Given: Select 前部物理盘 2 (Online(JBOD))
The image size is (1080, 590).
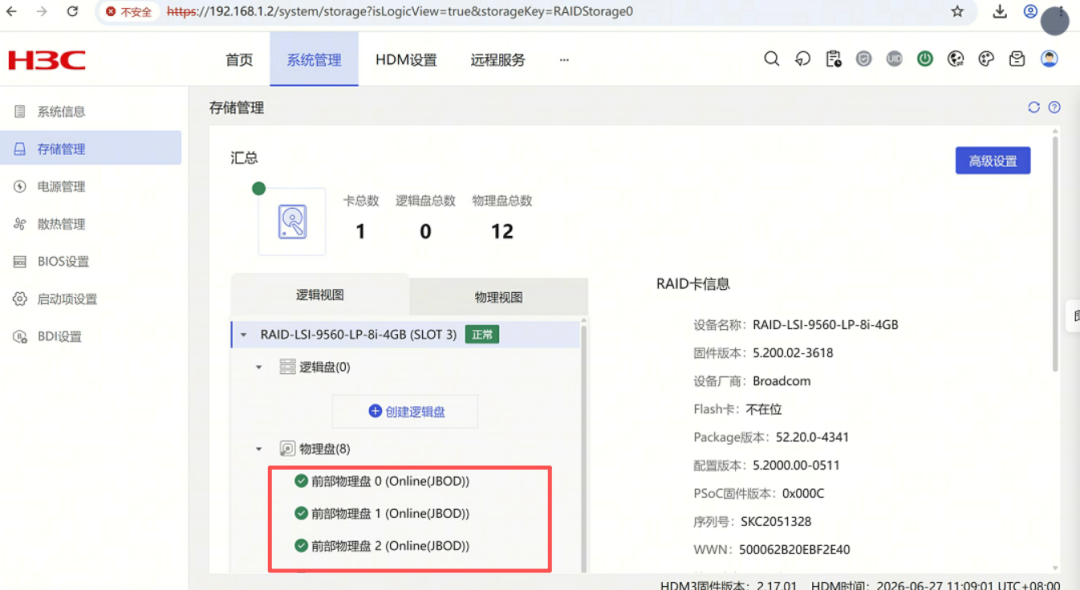Looking at the screenshot, I should [x=390, y=545].
